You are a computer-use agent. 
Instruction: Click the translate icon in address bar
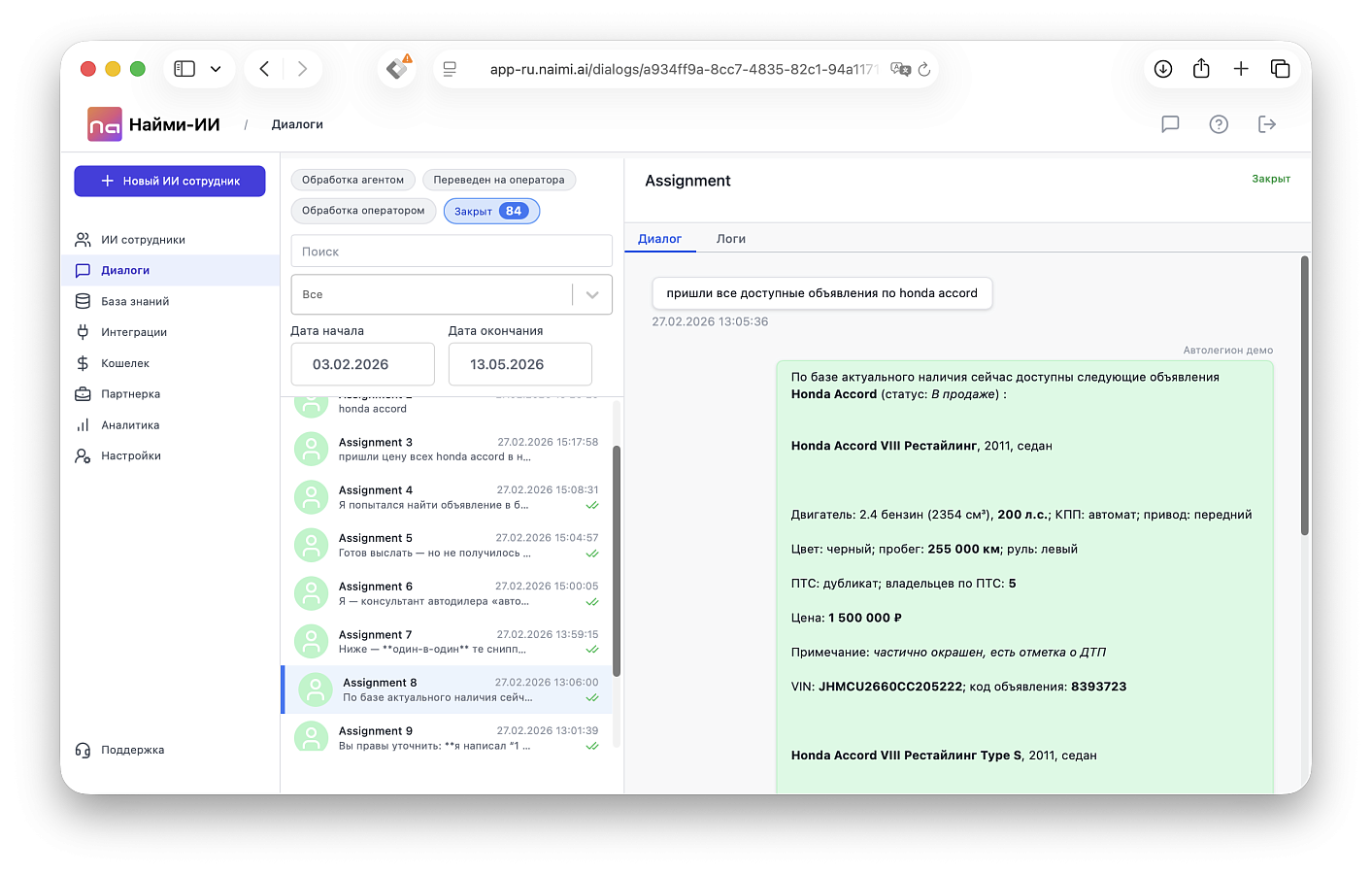[900, 69]
